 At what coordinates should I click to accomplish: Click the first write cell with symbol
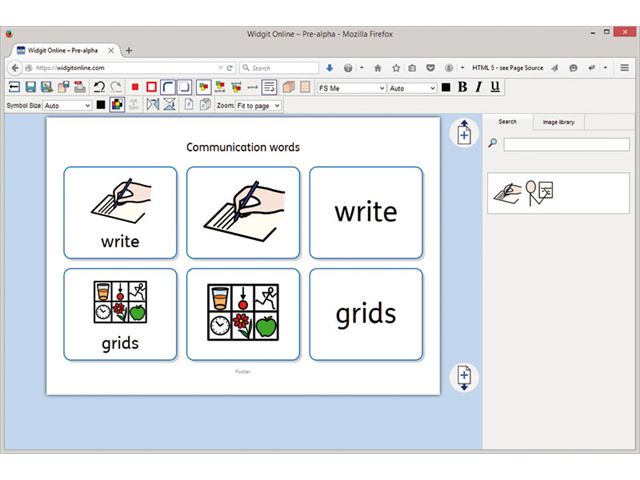click(120, 213)
